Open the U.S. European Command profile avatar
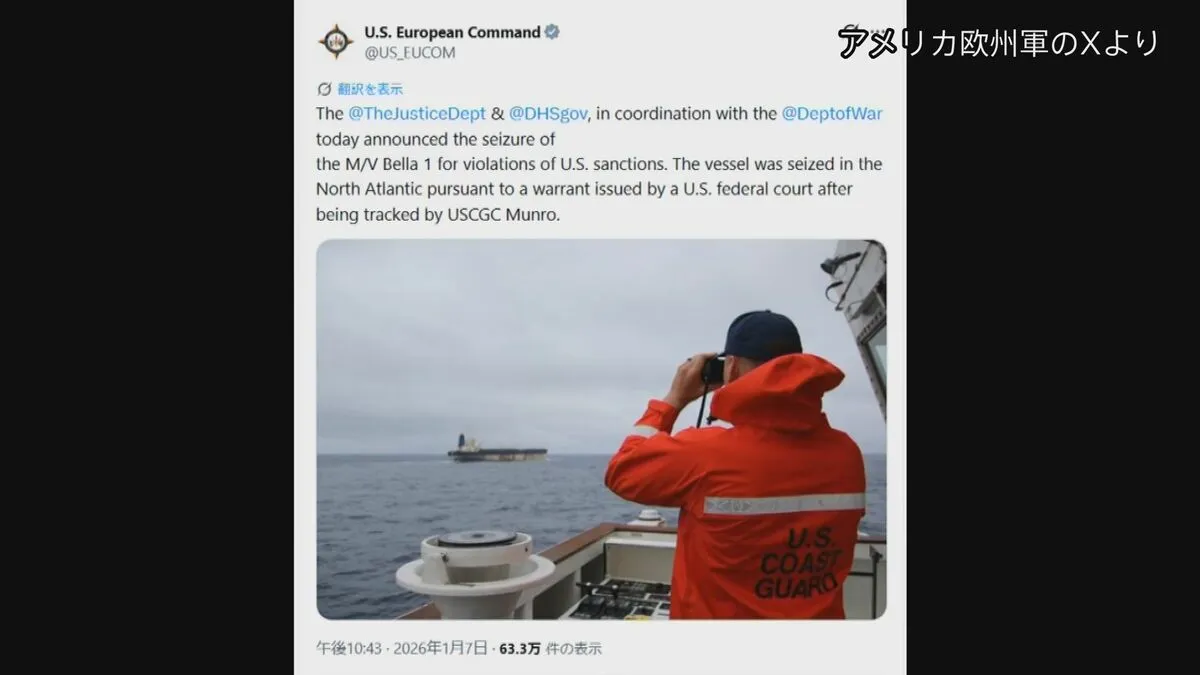 [336, 41]
